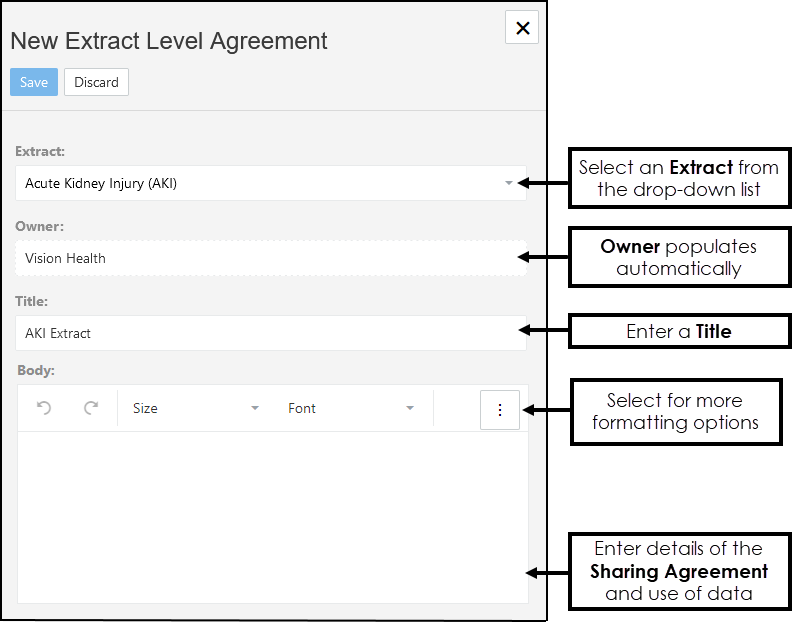
Task: Click the Font text in the toolbar
Action: pyautogui.click(x=302, y=408)
